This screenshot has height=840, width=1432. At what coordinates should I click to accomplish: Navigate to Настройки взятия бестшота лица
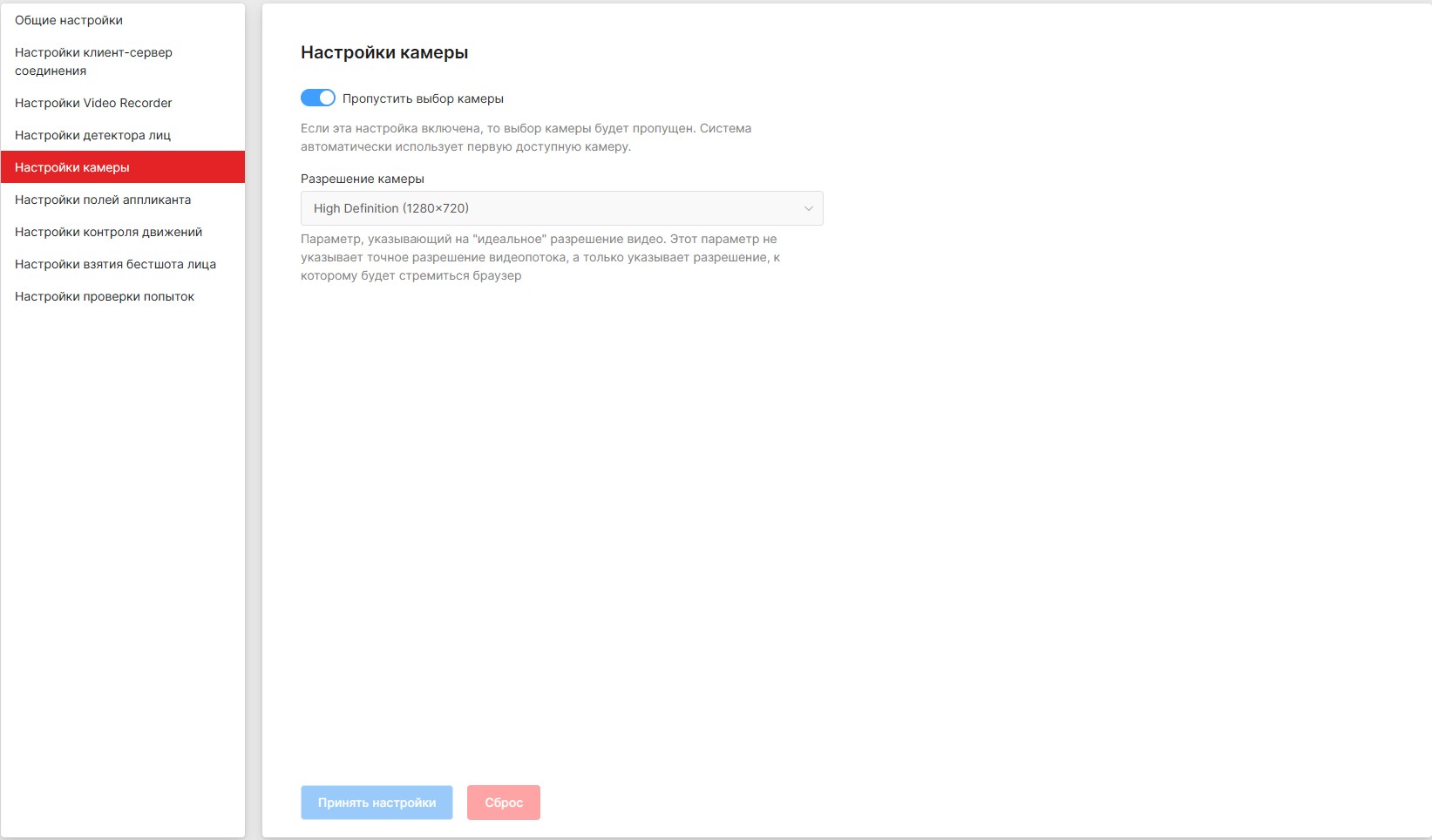coord(115,264)
